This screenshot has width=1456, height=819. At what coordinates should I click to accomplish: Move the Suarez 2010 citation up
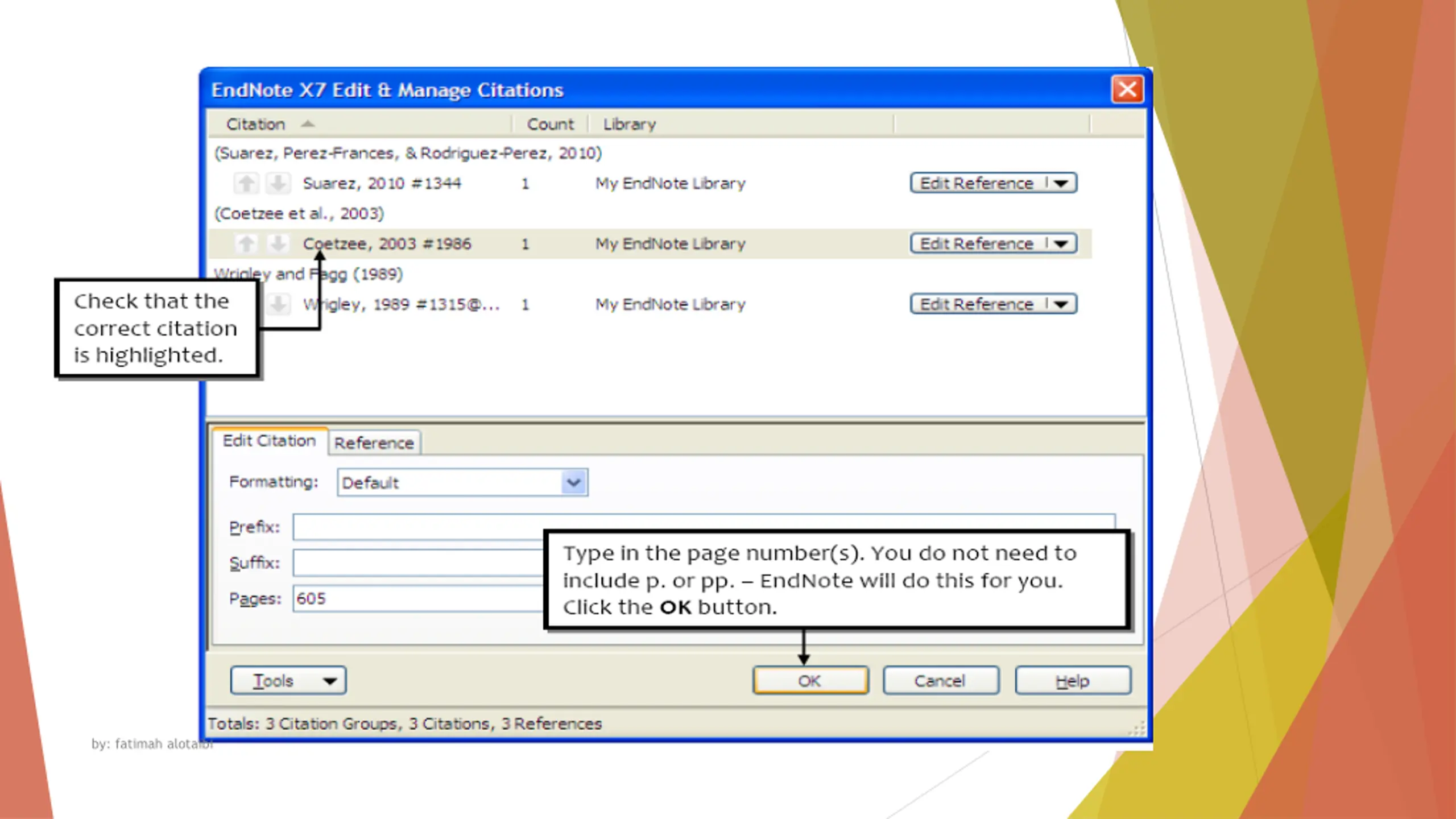[246, 183]
